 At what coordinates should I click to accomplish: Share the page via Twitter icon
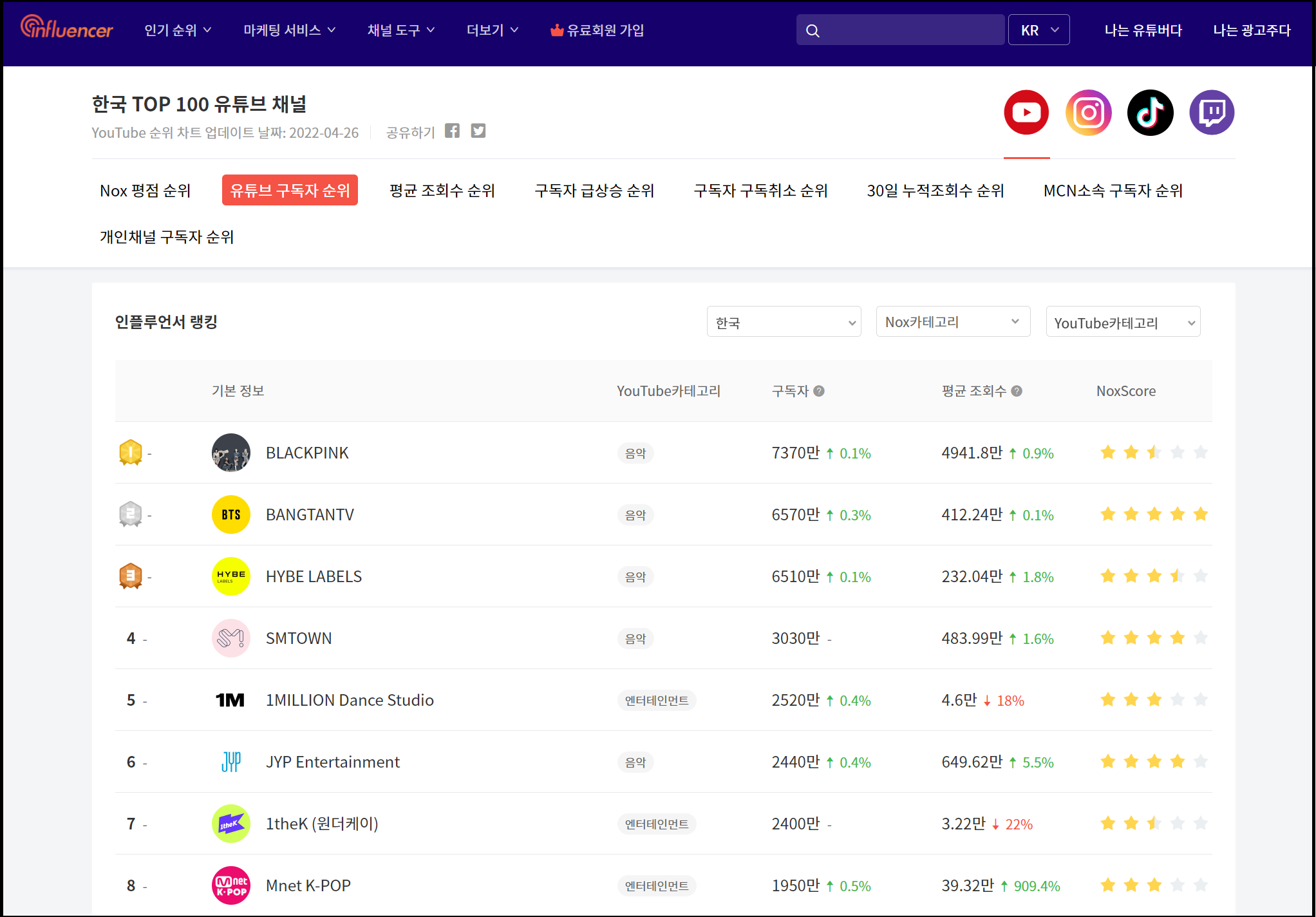pos(478,131)
